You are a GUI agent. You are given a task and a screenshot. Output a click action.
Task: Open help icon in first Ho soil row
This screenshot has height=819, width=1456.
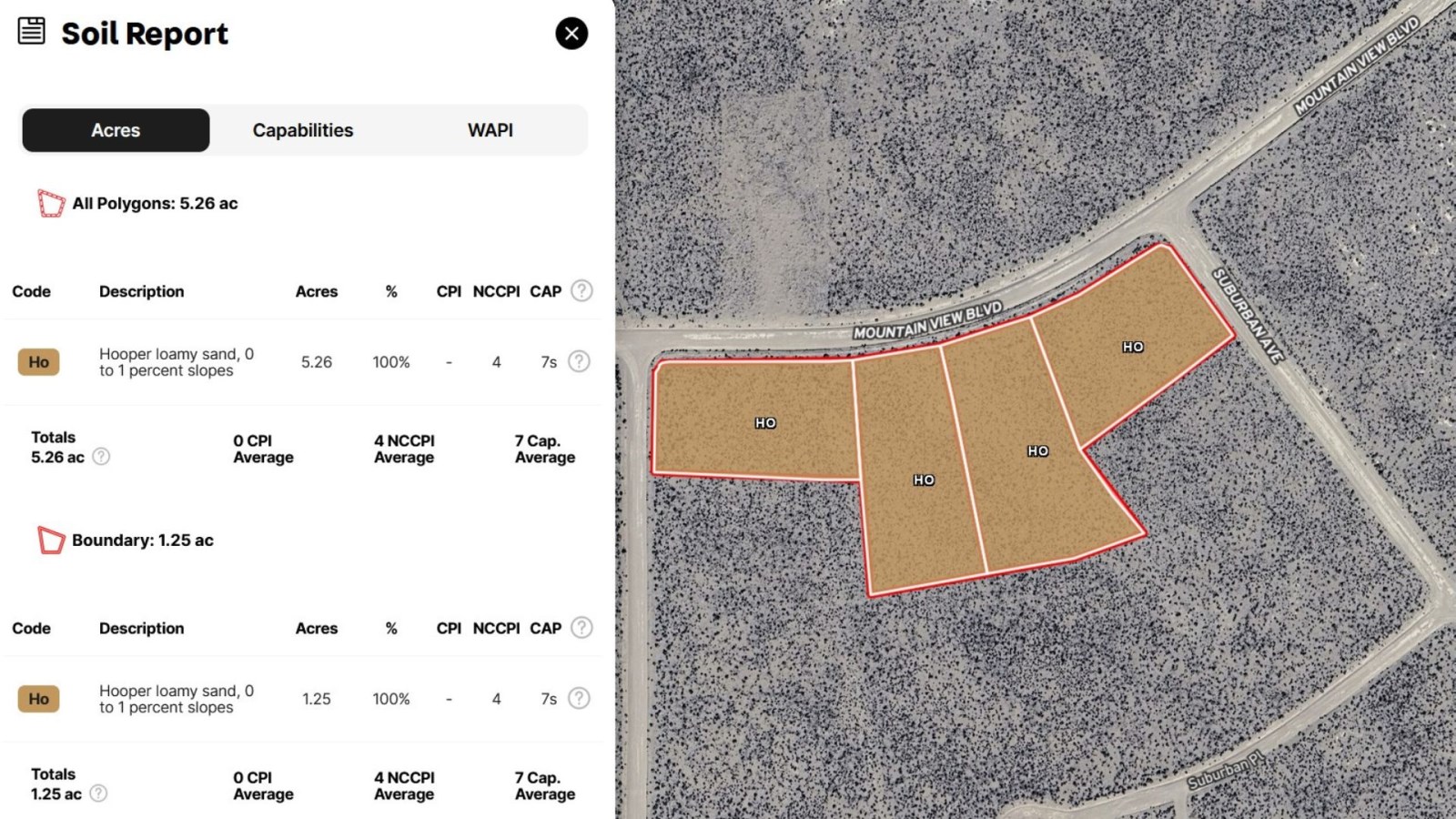579,361
